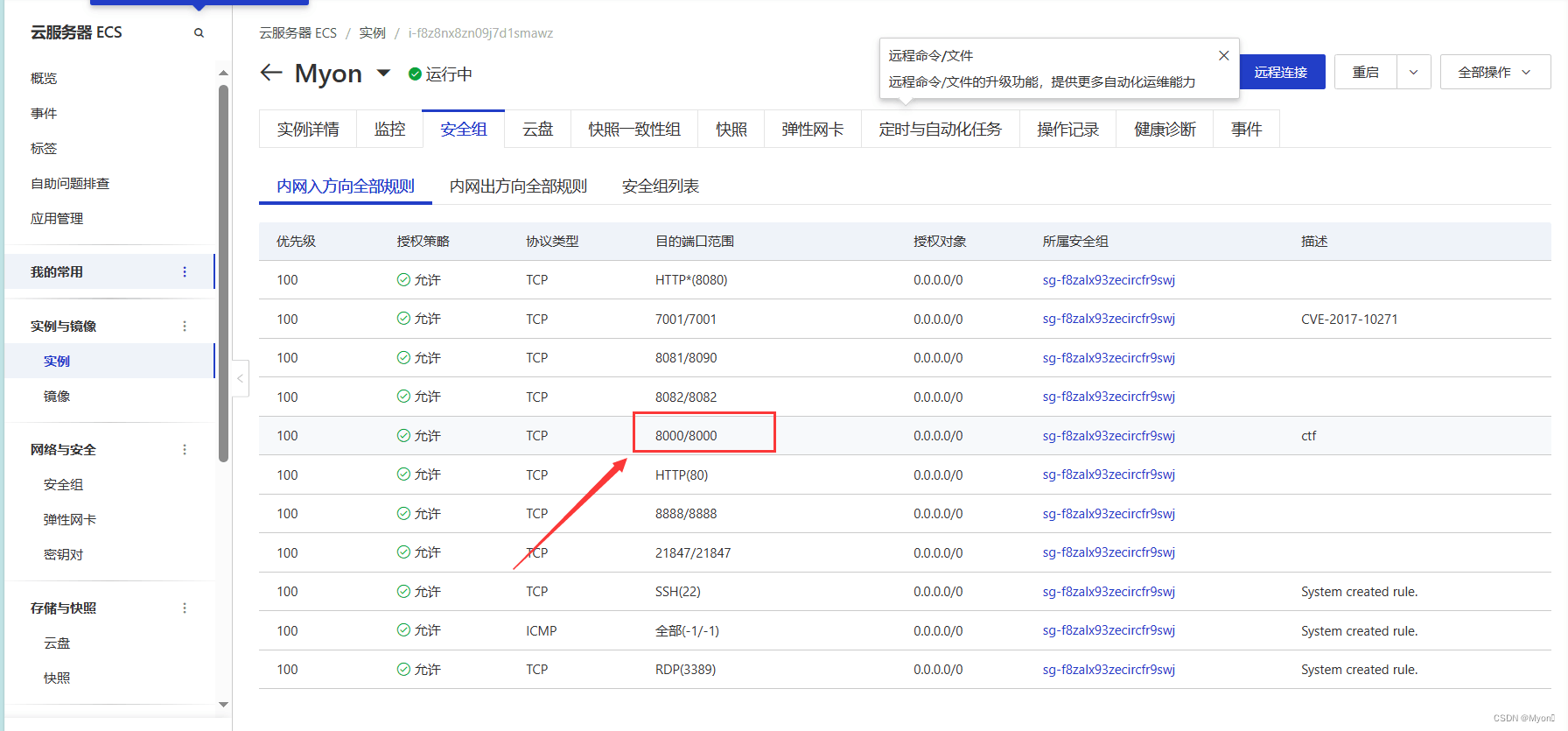1568x731 pixels.
Task: Go back using the arrow before Myon
Action: [x=271, y=73]
